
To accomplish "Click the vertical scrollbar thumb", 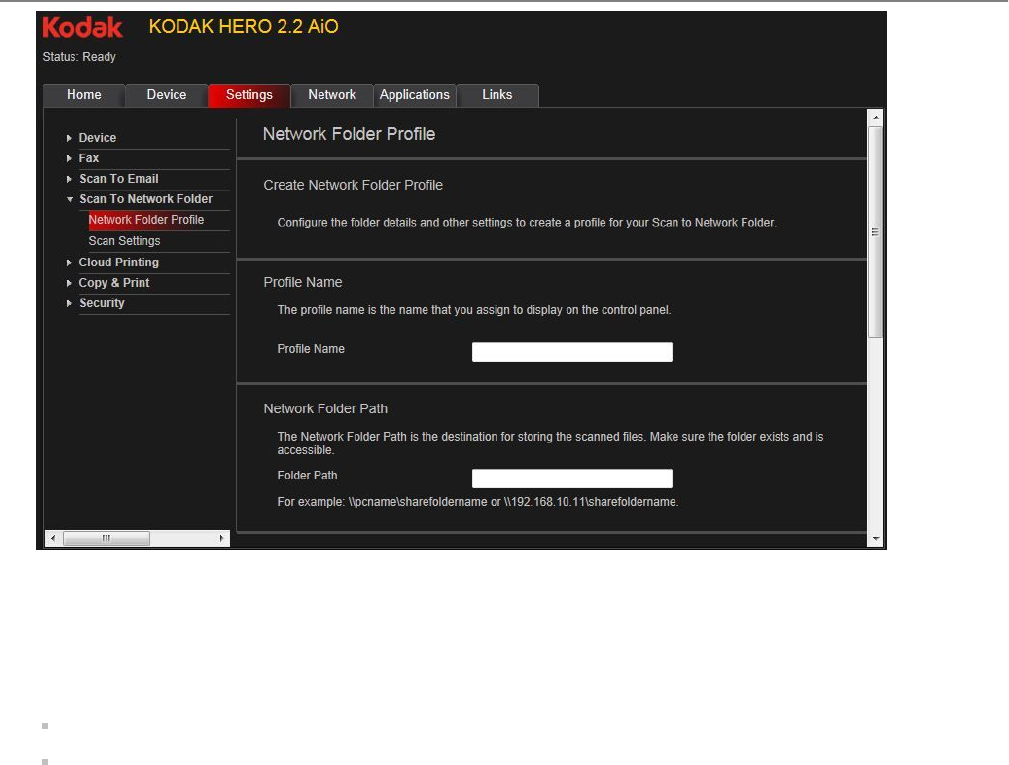I will pos(876,232).
